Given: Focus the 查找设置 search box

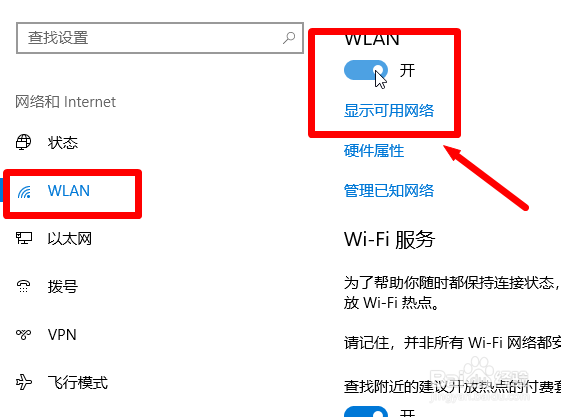Looking at the screenshot, I should click(160, 38).
